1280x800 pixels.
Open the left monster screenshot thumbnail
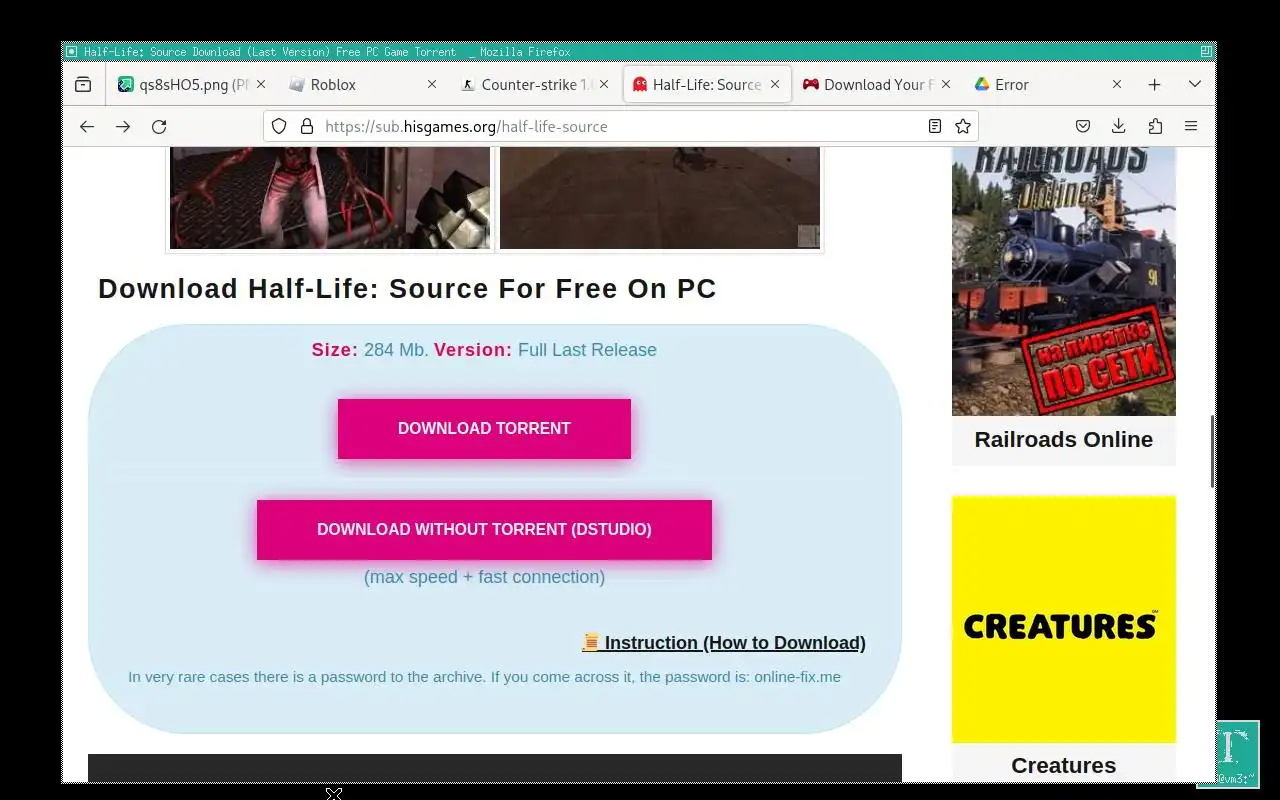tap(330, 198)
